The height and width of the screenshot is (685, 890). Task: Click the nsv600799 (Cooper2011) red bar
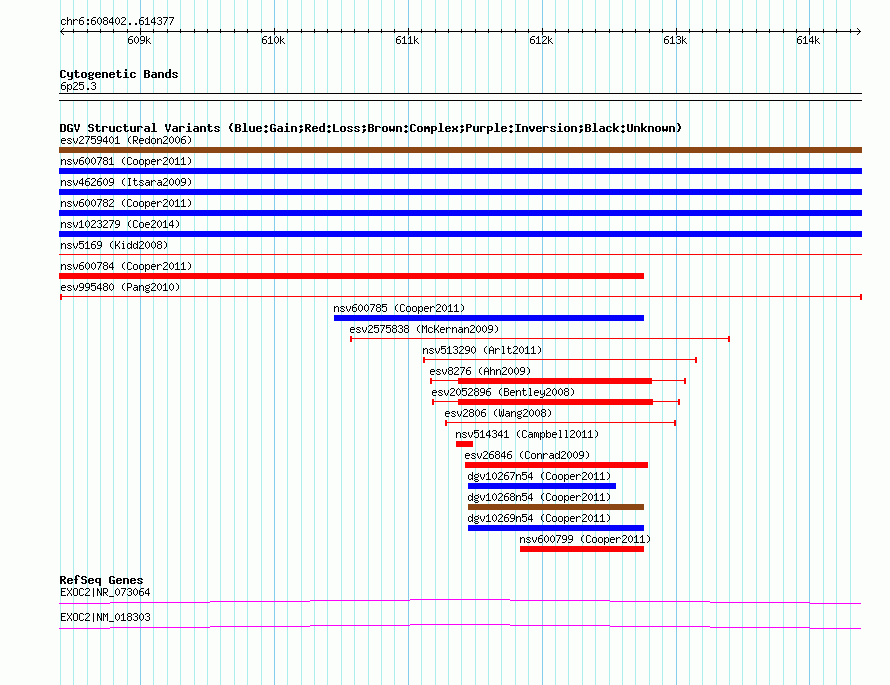(582, 549)
